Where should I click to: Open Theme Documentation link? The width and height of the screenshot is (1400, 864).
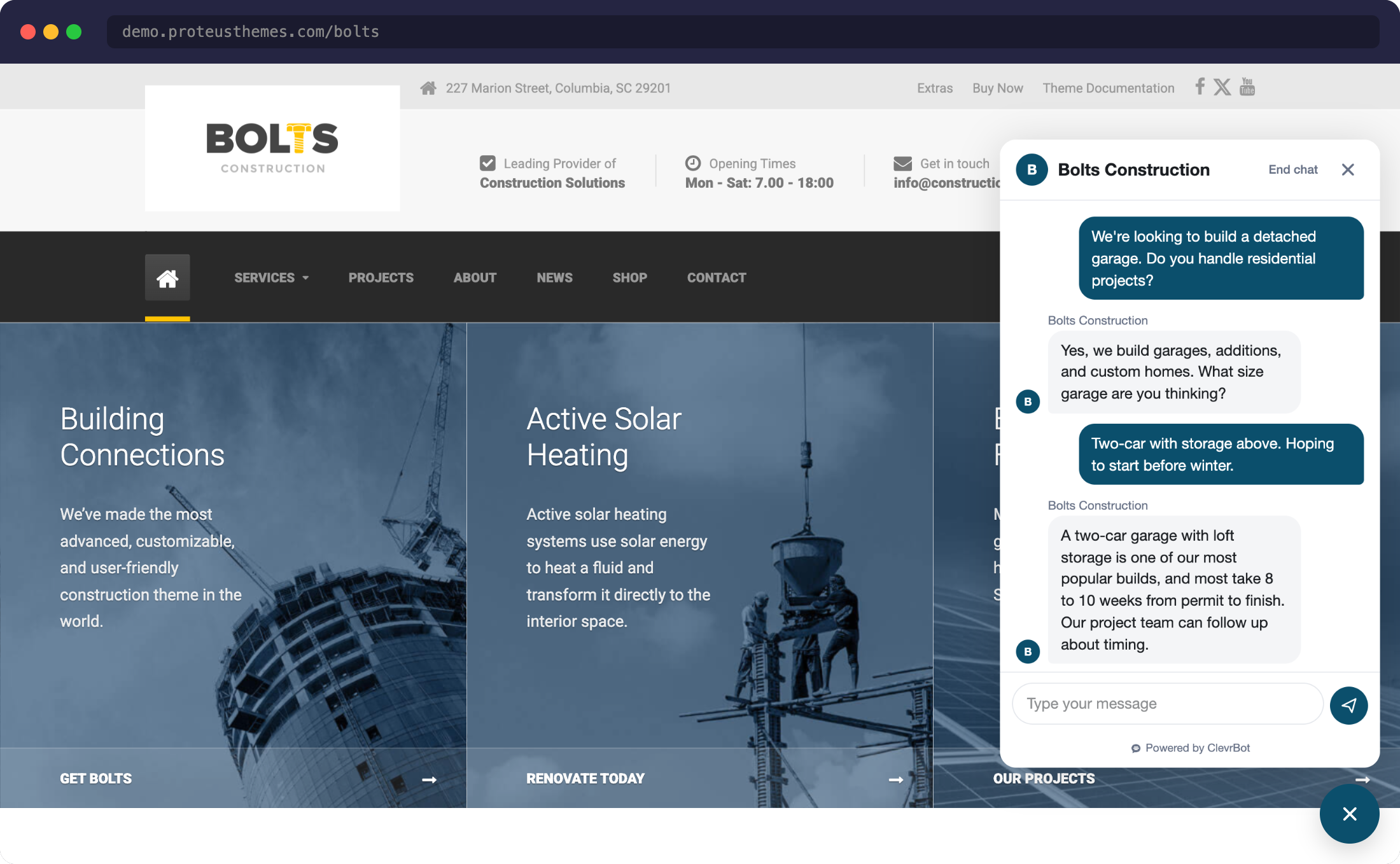point(1108,88)
